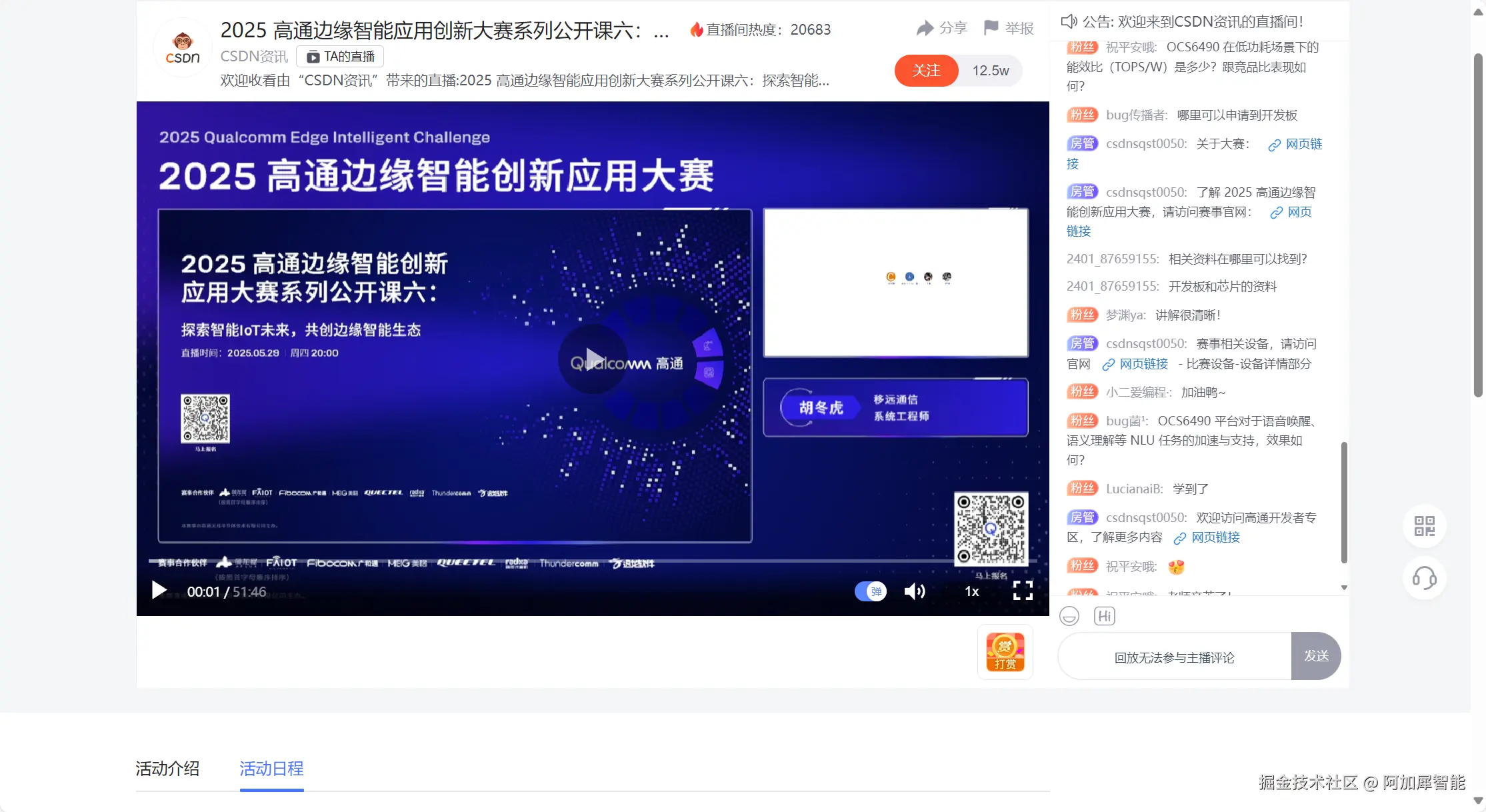Click the heart-eyes emoji message
This screenshot has height=812, width=1486.
(x=1177, y=567)
